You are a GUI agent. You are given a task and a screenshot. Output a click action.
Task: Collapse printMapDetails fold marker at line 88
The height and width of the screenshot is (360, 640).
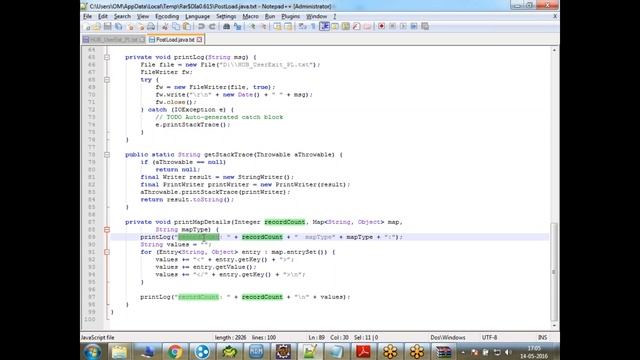107,230
